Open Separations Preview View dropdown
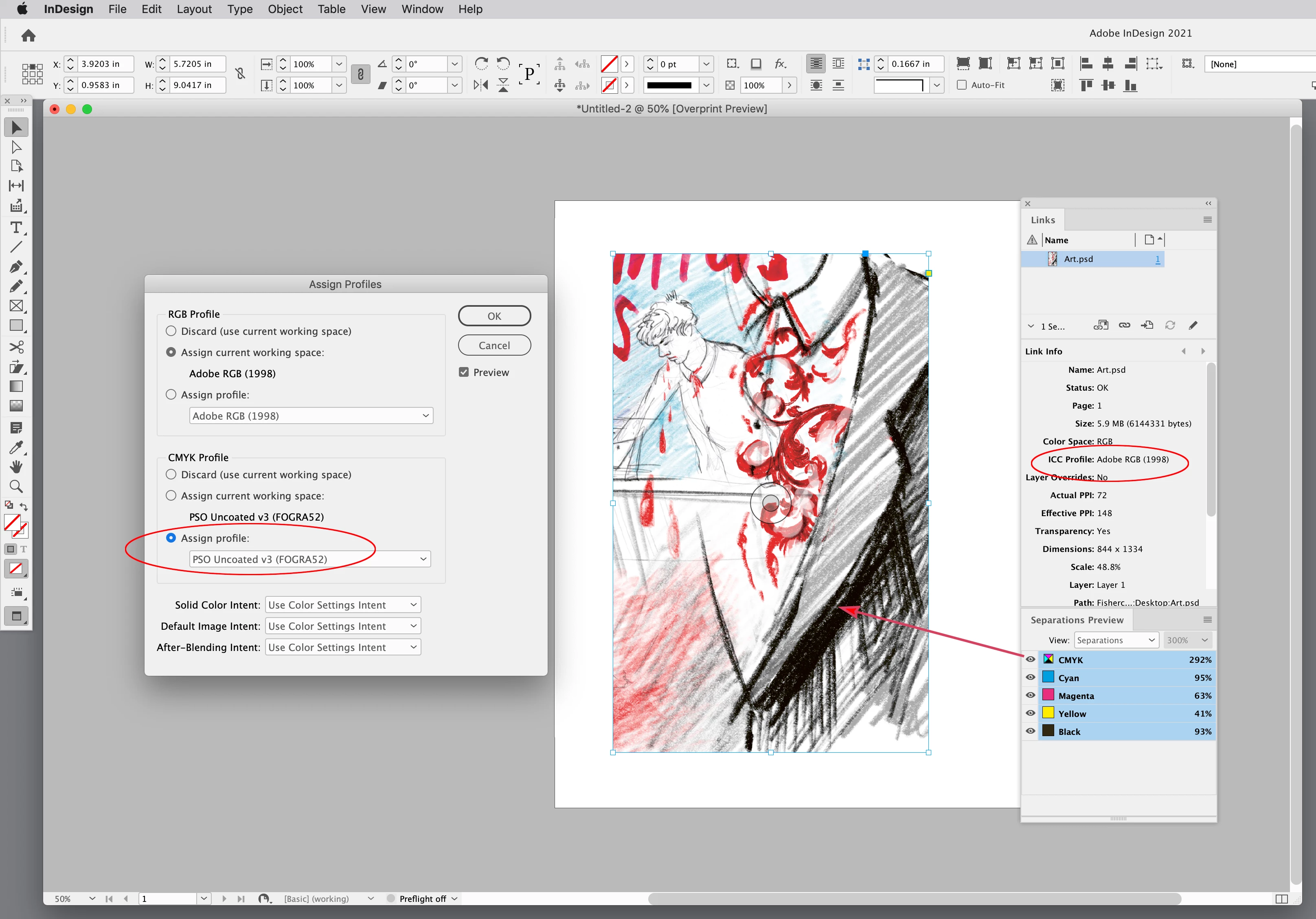This screenshot has width=1316, height=919. tap(1115, 640)
